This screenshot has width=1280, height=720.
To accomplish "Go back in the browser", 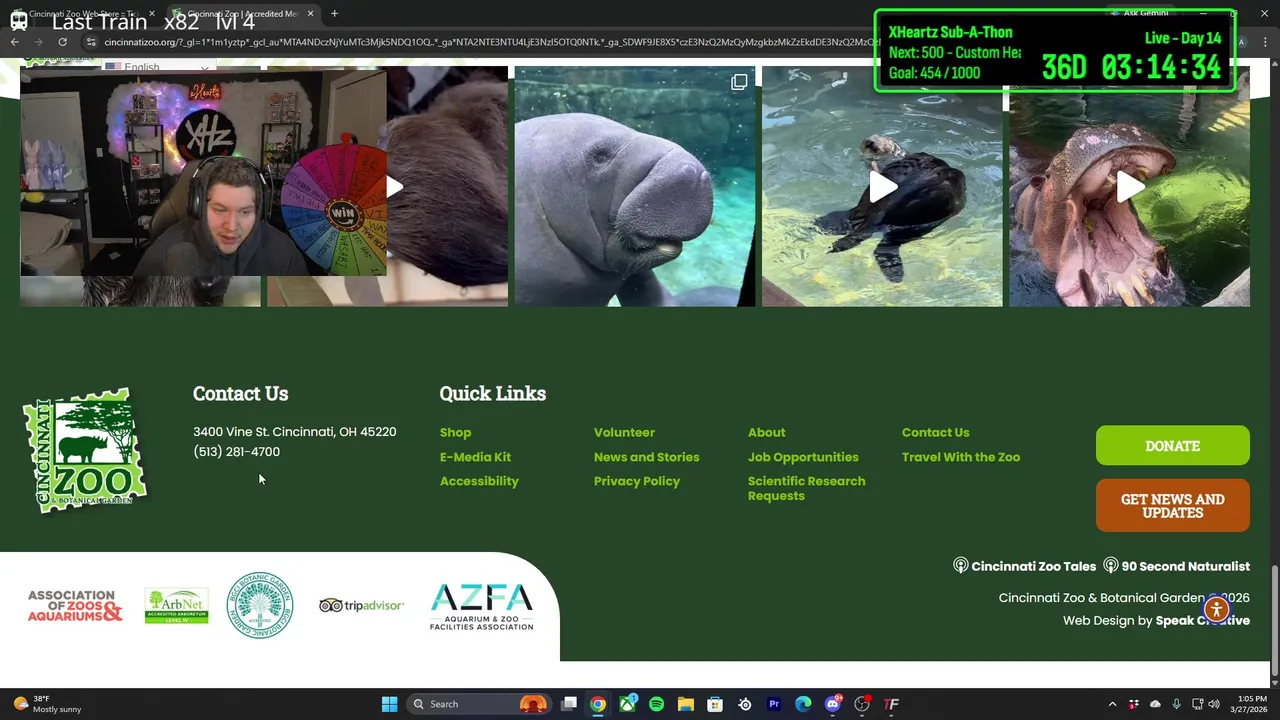I will pyautogui.click(x=14, y=42).
